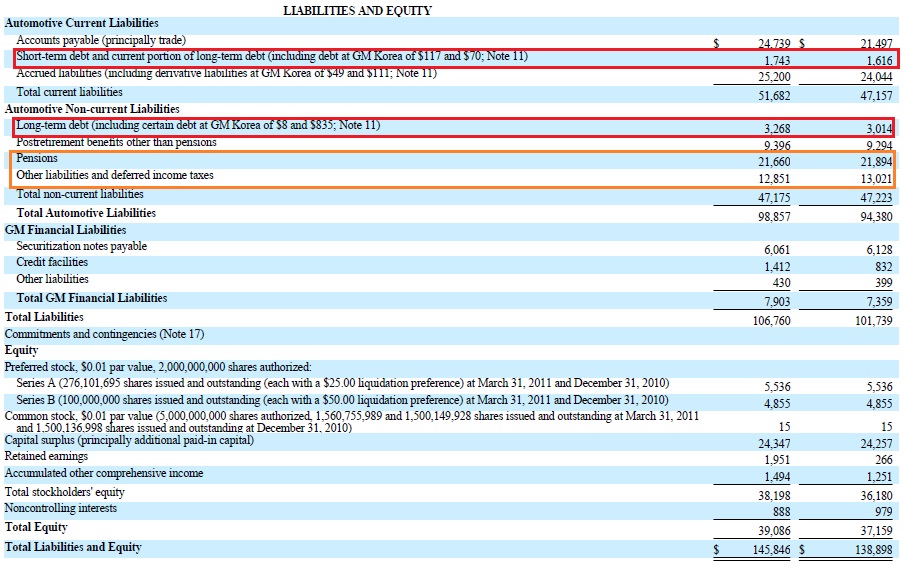Viewport: 906px width, 571px height.
Task: Click the 106,760 Total Liabilities figure
Action: pyautogui.click(x=771, y=321)
